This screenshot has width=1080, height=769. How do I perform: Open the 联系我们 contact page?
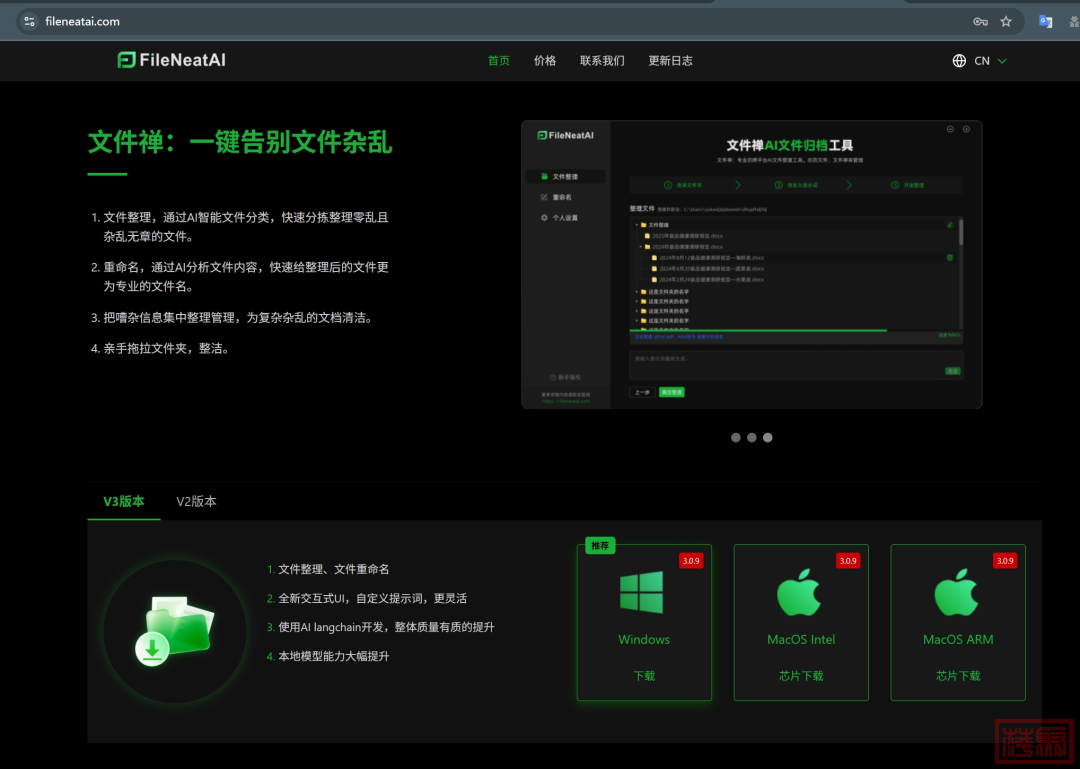coord(602,61)
